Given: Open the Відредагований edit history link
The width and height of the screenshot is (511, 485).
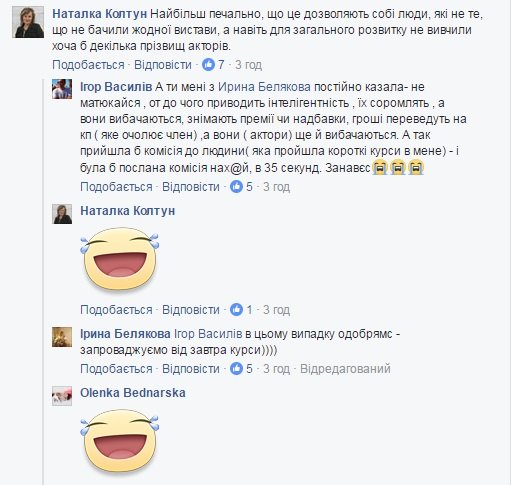Looking at the screenshot, I should (345, 369).
